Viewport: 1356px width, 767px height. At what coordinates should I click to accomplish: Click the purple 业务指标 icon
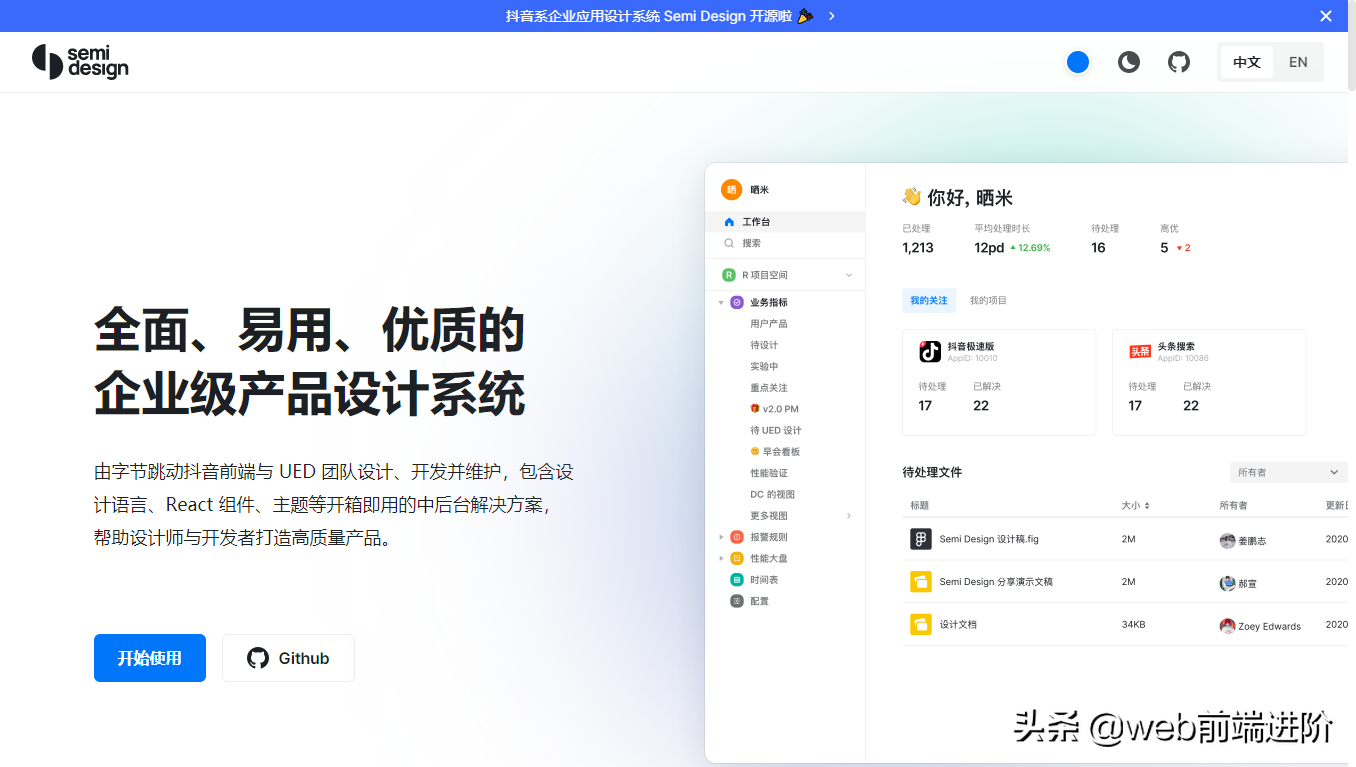pos(737,302)
